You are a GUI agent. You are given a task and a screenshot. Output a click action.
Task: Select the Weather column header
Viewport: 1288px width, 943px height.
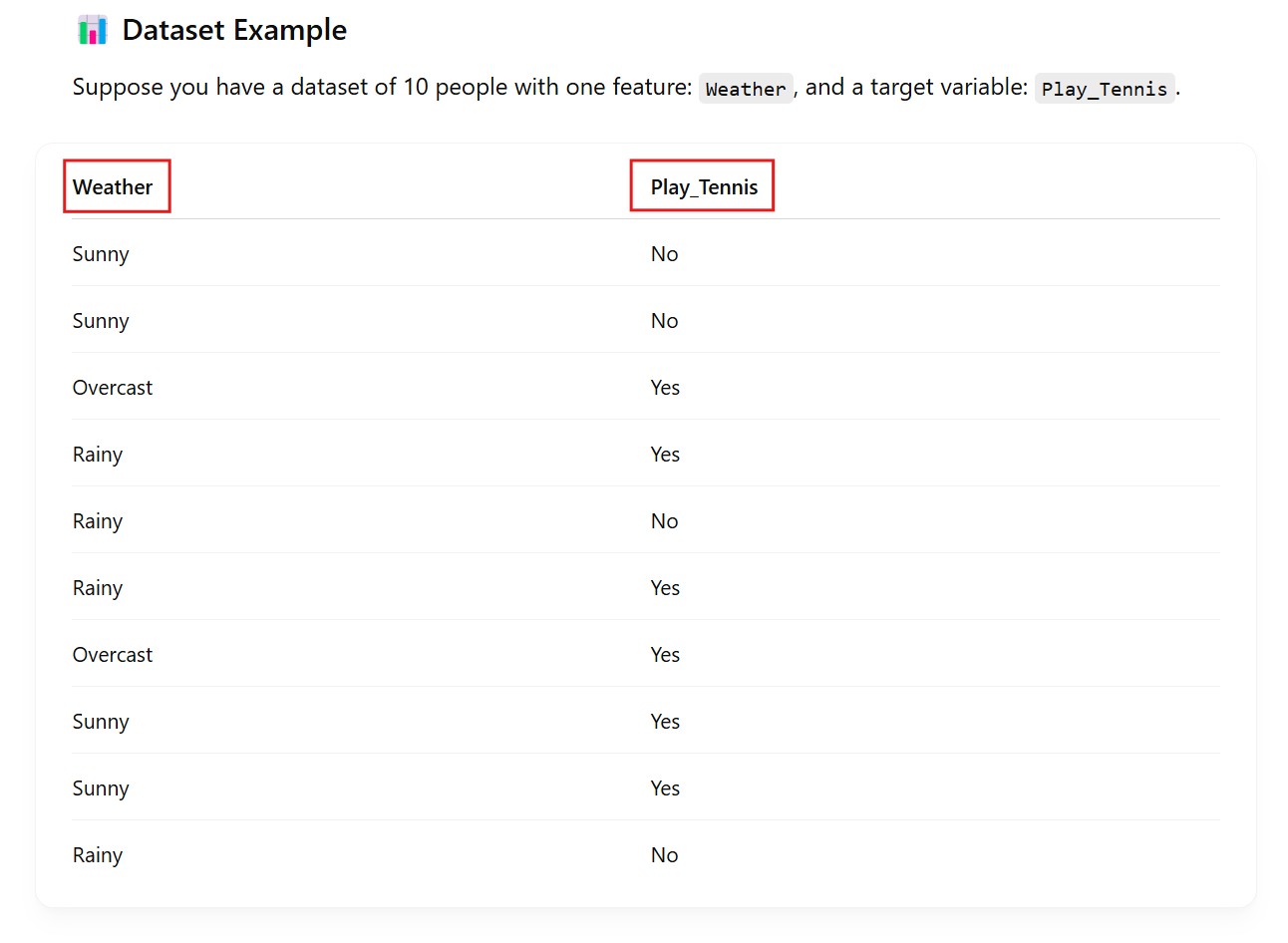pos(113,187)
